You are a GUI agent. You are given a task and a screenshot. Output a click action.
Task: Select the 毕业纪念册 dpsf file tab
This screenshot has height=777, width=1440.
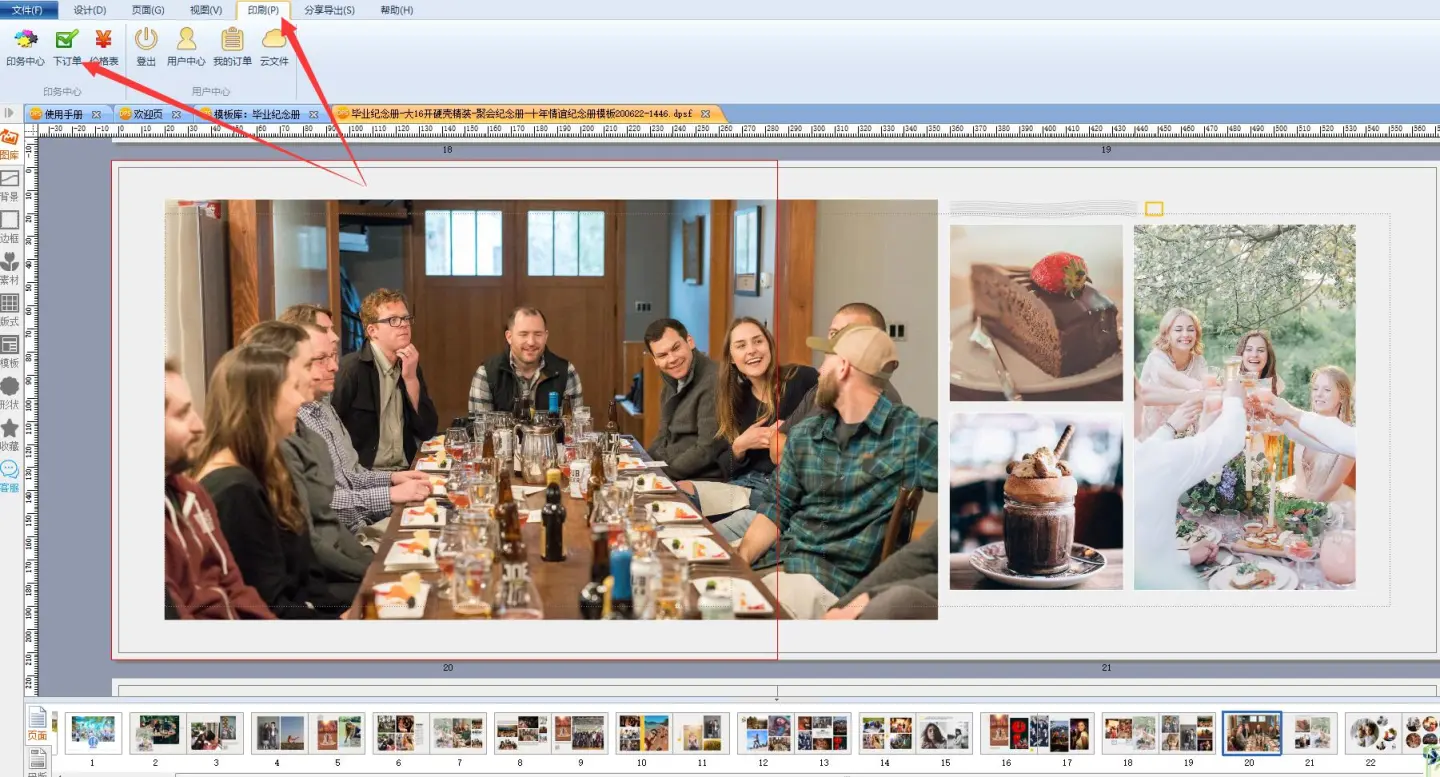520,114
